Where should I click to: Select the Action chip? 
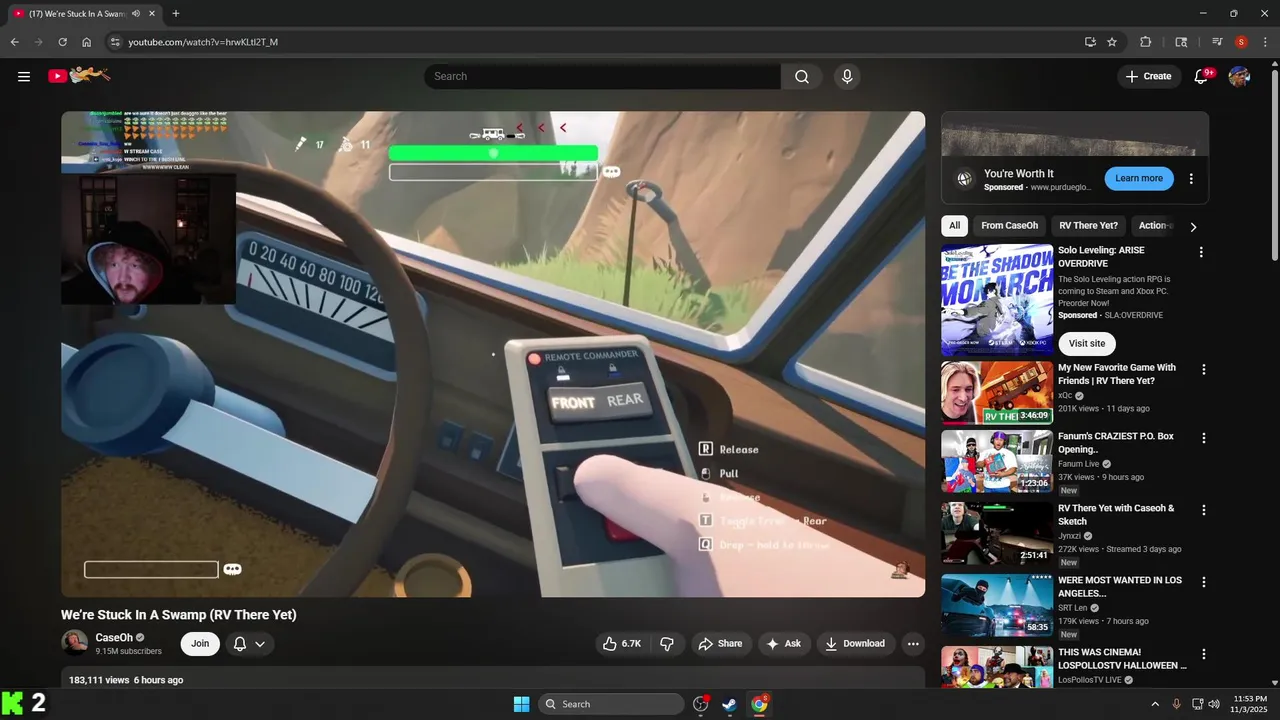click(x=1155, y=226)
